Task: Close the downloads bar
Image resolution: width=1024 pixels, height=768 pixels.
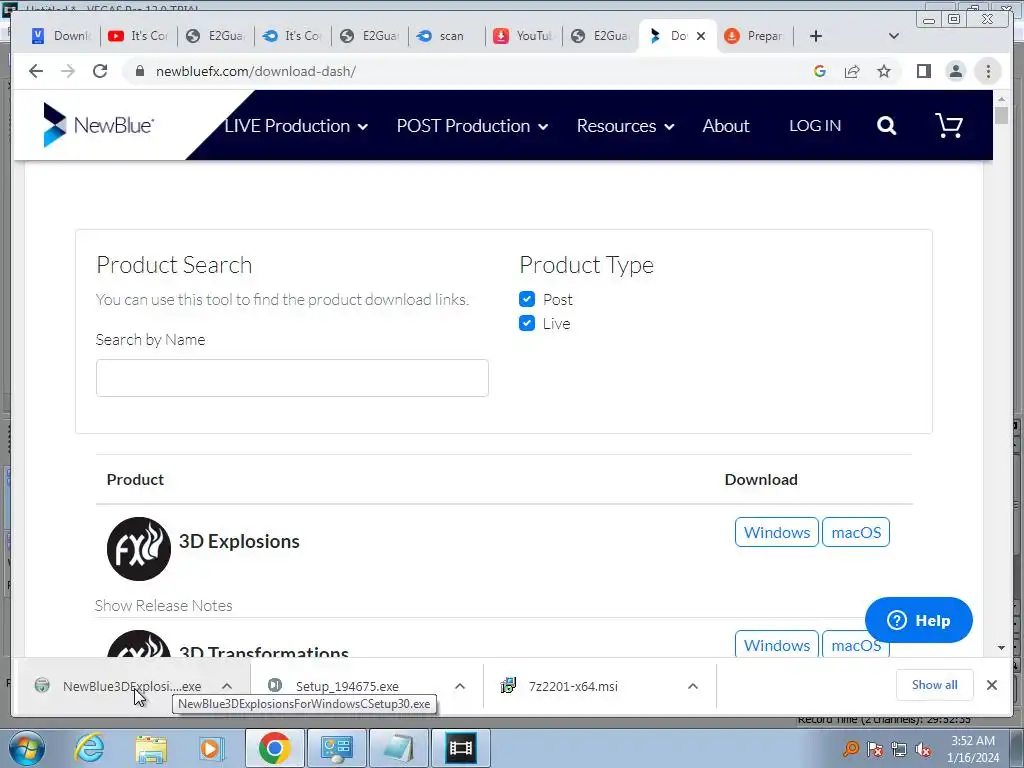Action: coord(992,684)
